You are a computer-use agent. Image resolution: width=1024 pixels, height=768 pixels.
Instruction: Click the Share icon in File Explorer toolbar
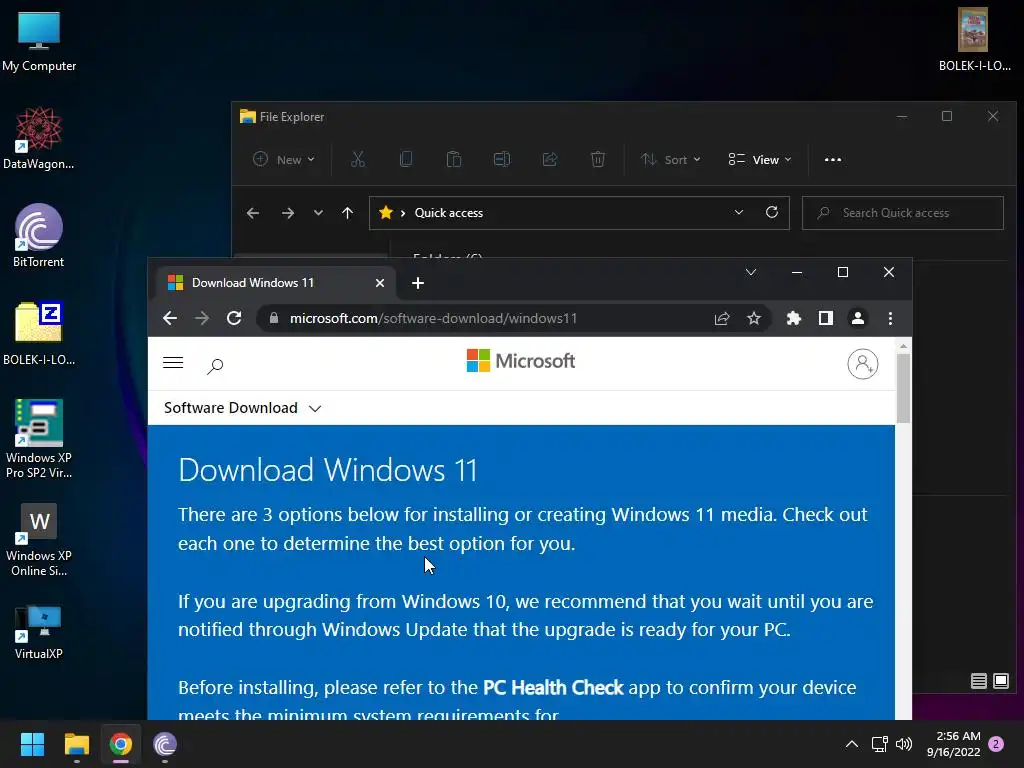(550, 159)
